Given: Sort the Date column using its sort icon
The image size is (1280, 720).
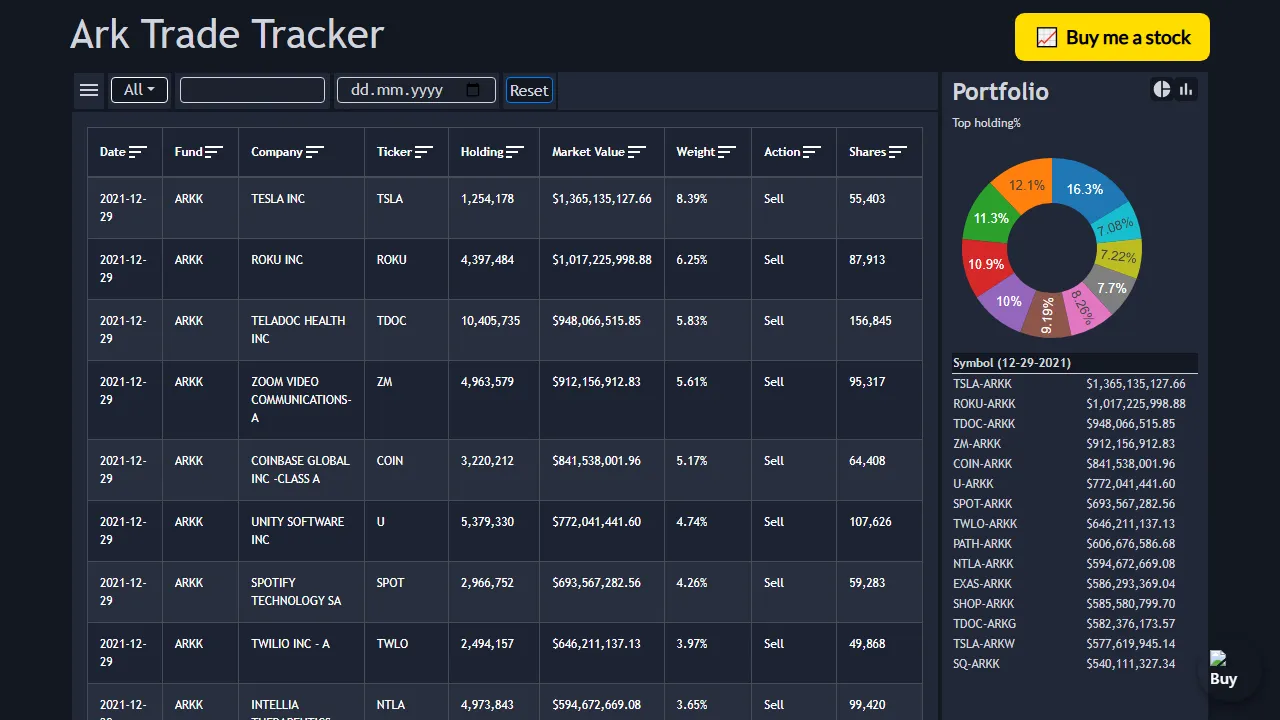Looking at the screenshot, I should pyautogui.click(x=140, y=151).
